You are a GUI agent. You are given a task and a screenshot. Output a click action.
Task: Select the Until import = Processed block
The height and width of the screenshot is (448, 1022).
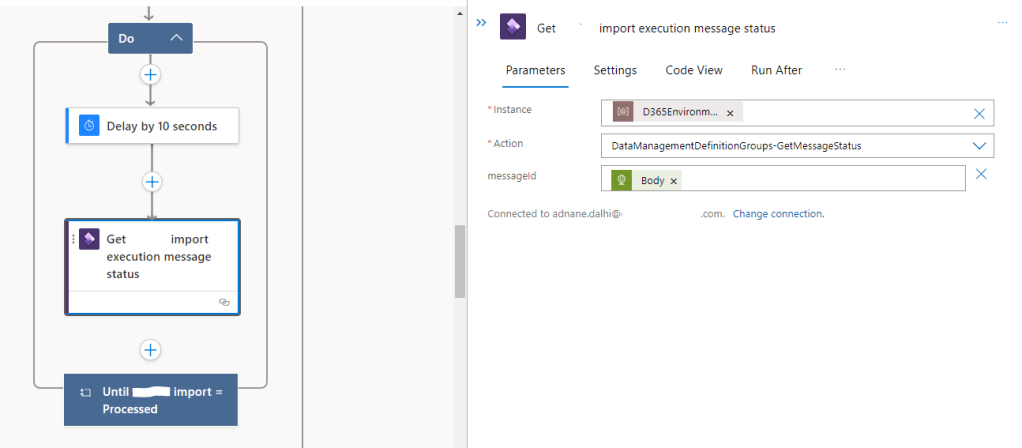(x=151, y=400)
